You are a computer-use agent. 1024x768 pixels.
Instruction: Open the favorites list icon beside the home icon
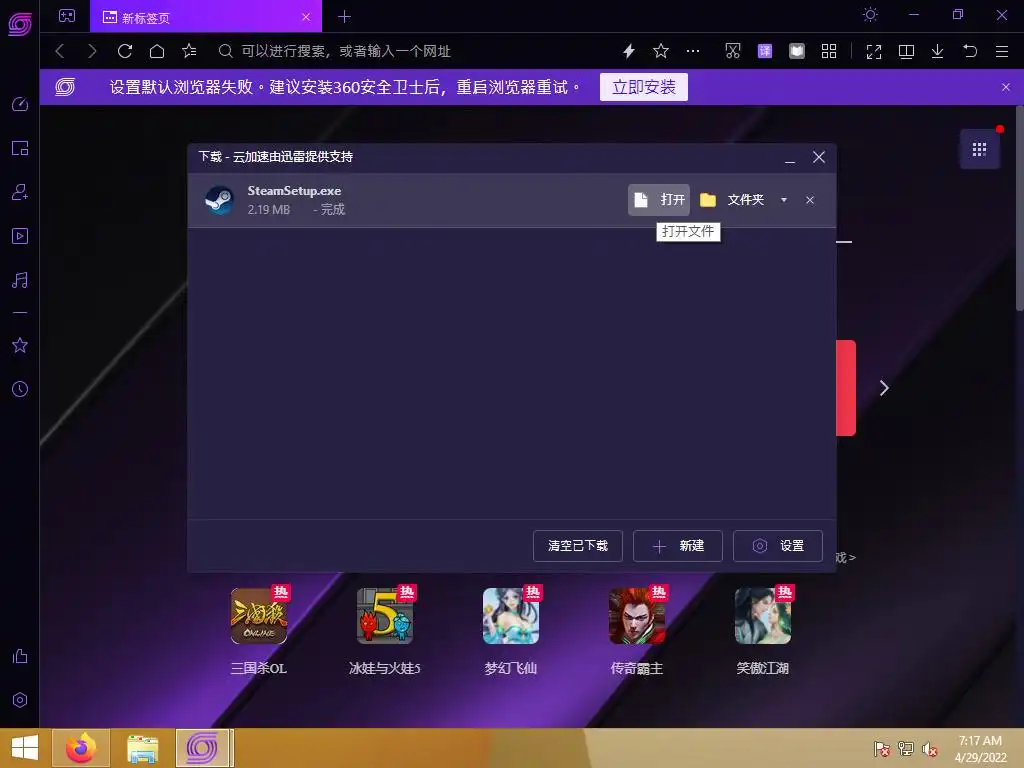click(x=189, y=51)
